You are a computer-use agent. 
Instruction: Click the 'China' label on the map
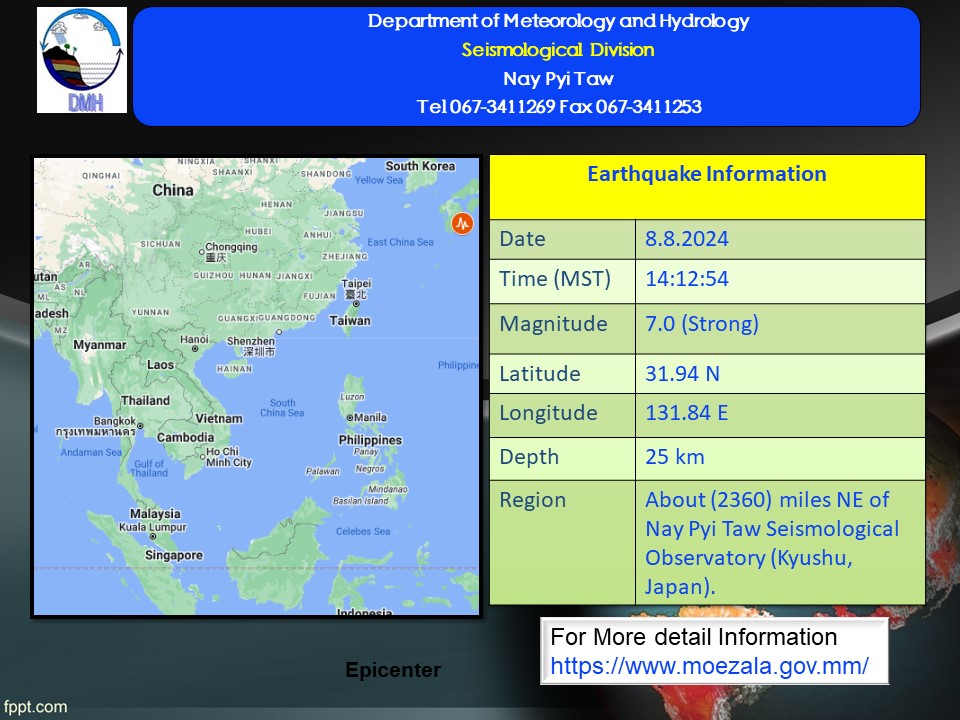coord(173,190)
